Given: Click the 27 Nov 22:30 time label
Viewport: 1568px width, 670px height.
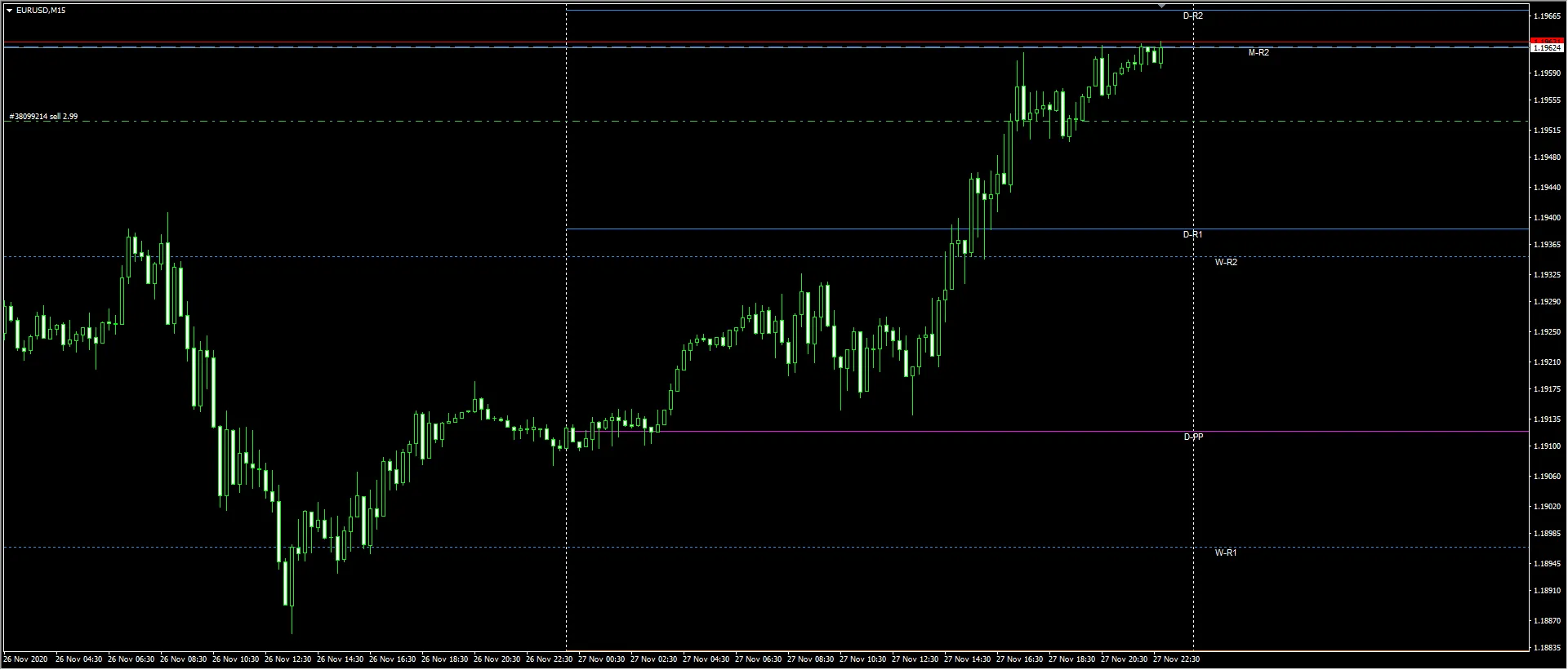Looking at the screenshot, I should click(1176, 659).
